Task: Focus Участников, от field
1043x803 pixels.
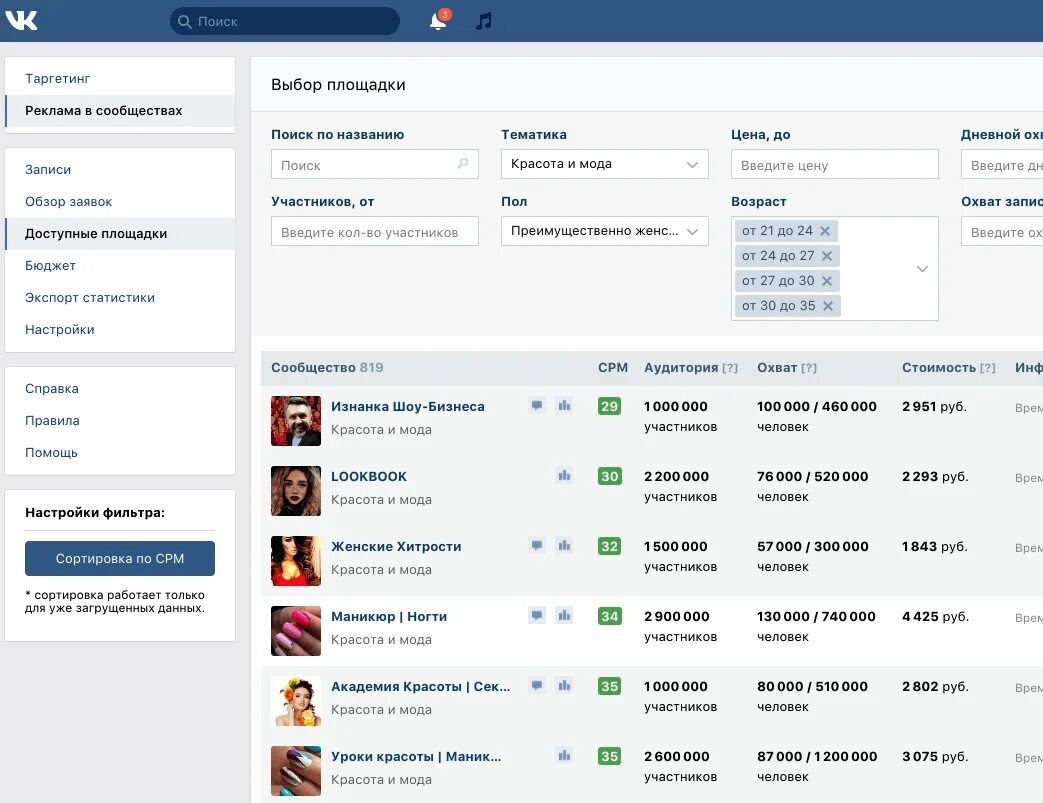Action: pos(374,231)
